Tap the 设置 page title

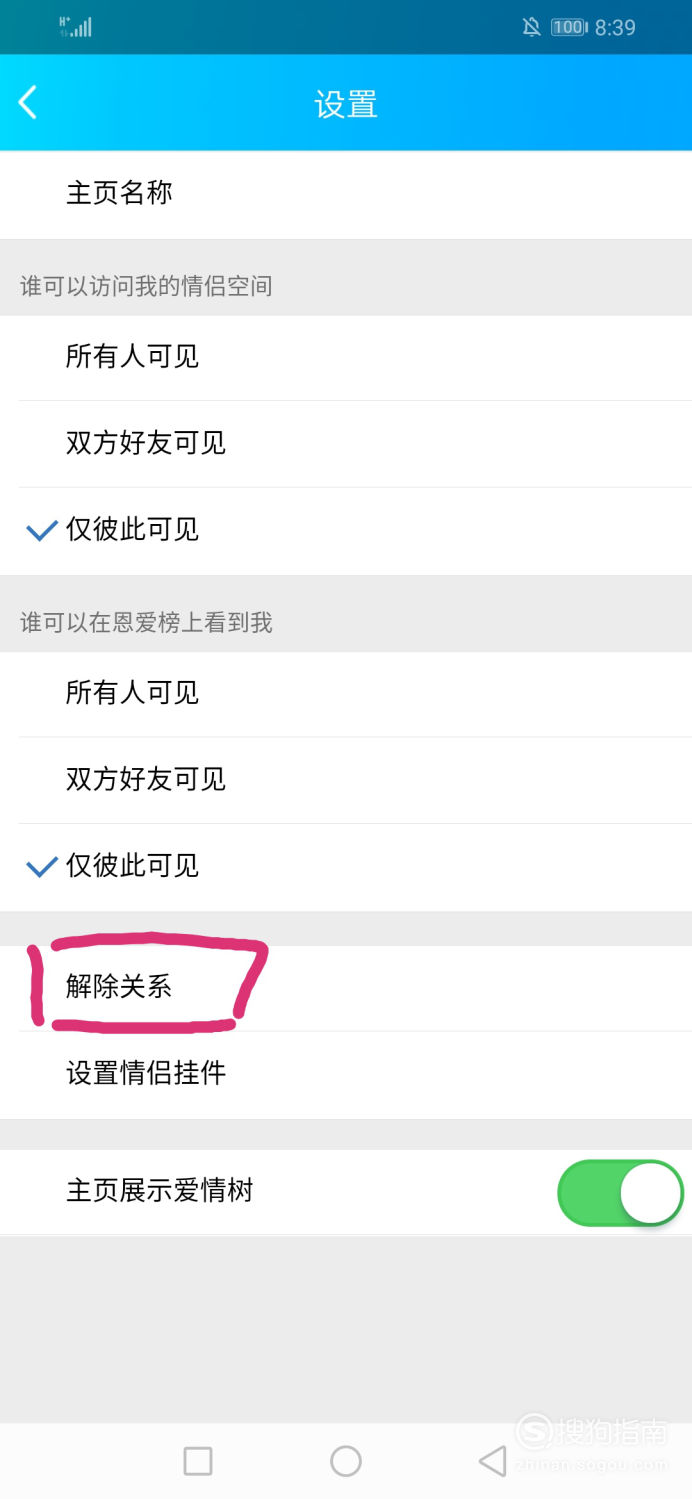(x=346, y=104)
